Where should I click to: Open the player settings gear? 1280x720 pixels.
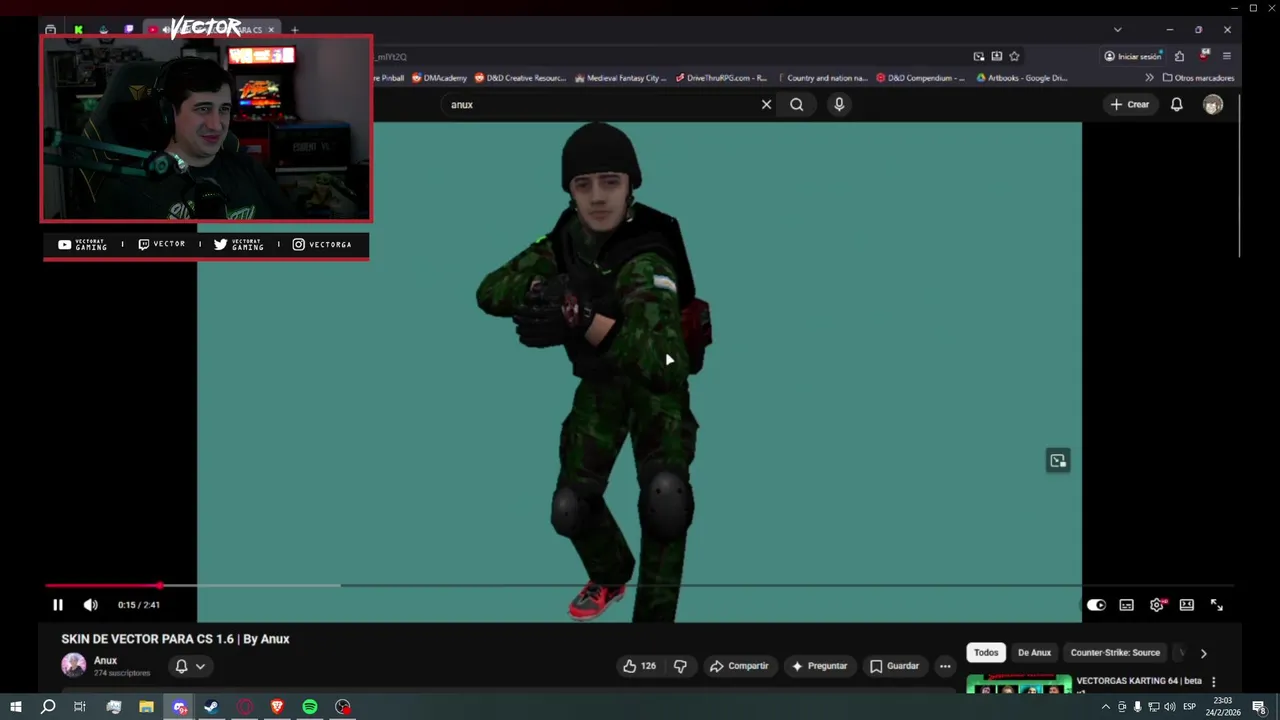coord(1157,605)
